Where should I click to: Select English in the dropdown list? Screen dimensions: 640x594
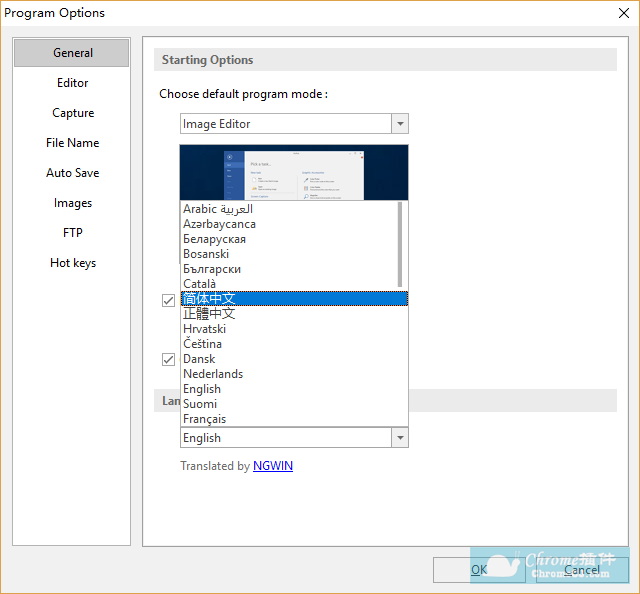(x=294, y=389)
